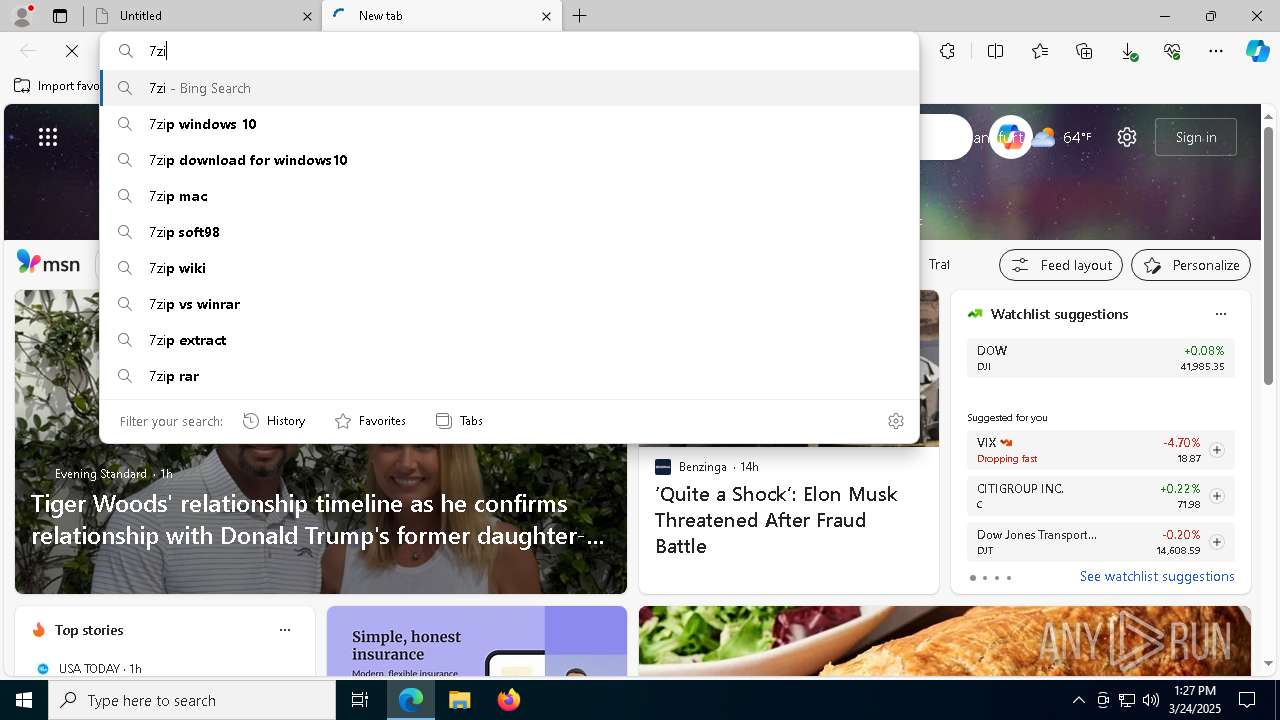Pick the 7zip soft98 suggestion
This screenshot has height=720, width=1280.
pos(509,232)
